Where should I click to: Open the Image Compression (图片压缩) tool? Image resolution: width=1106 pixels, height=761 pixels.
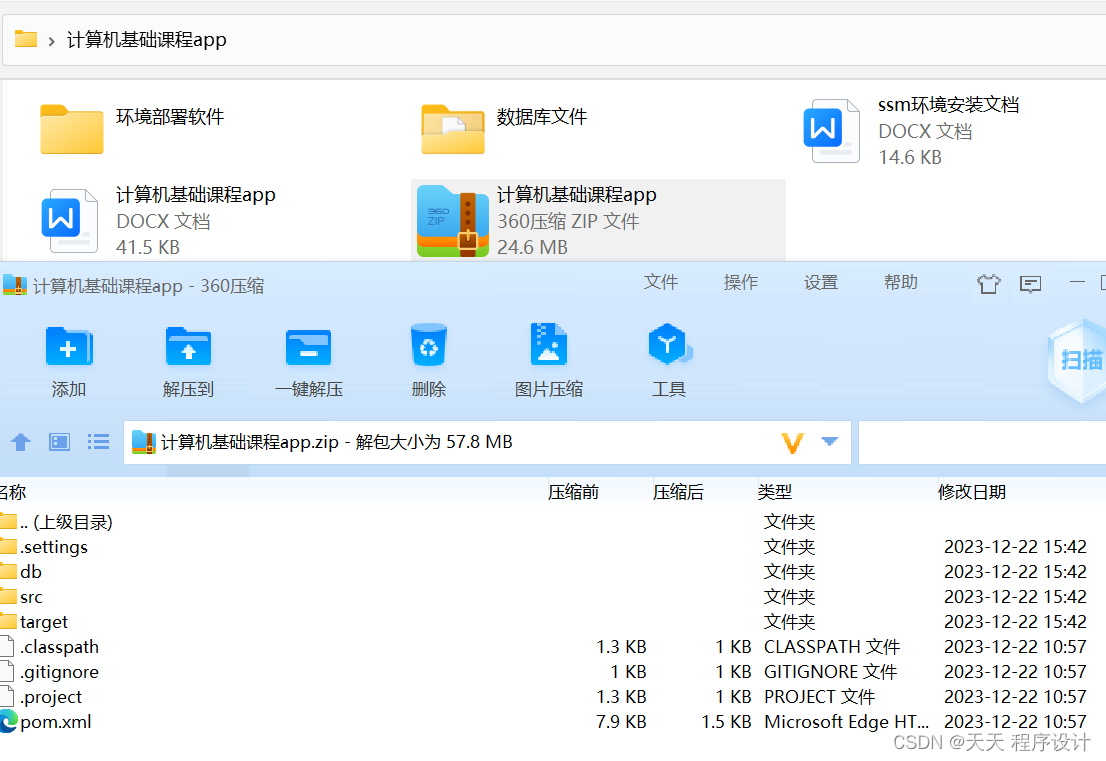pos(548,344)
